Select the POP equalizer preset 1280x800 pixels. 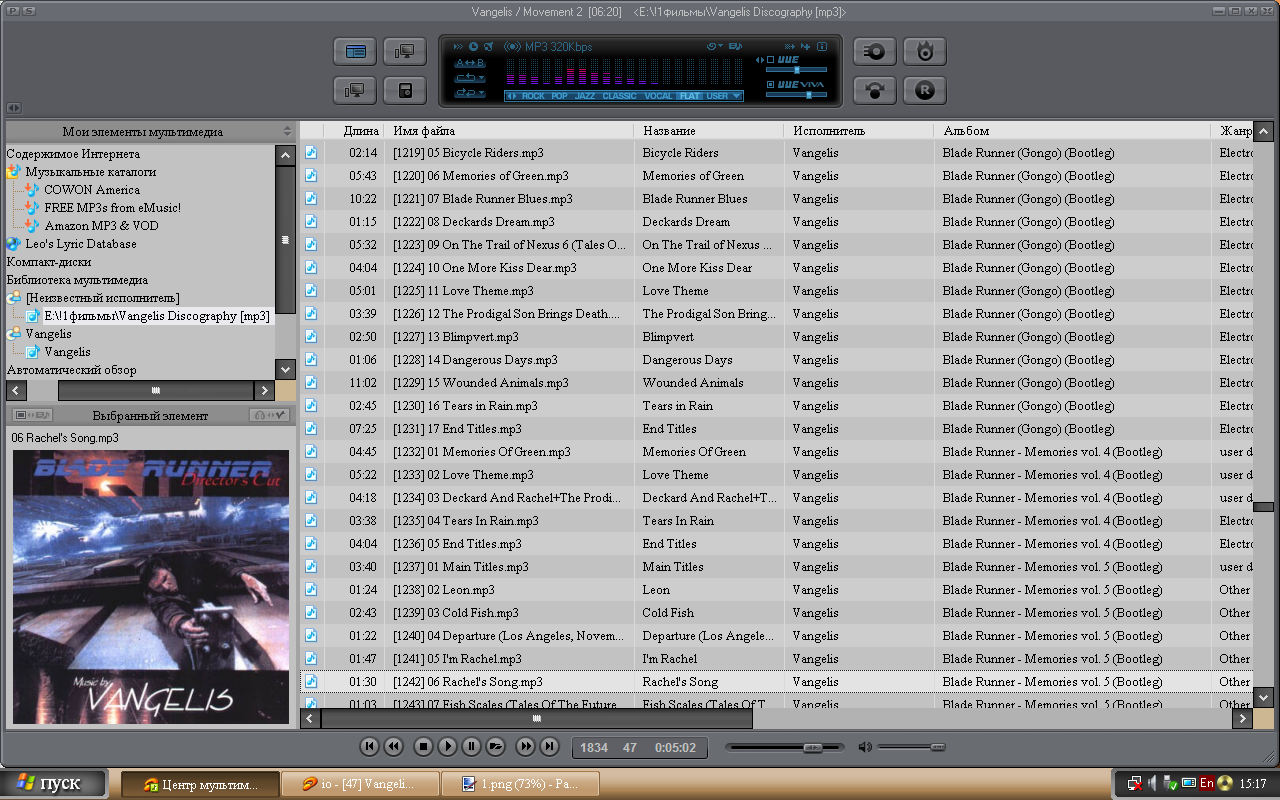(559, 96)
